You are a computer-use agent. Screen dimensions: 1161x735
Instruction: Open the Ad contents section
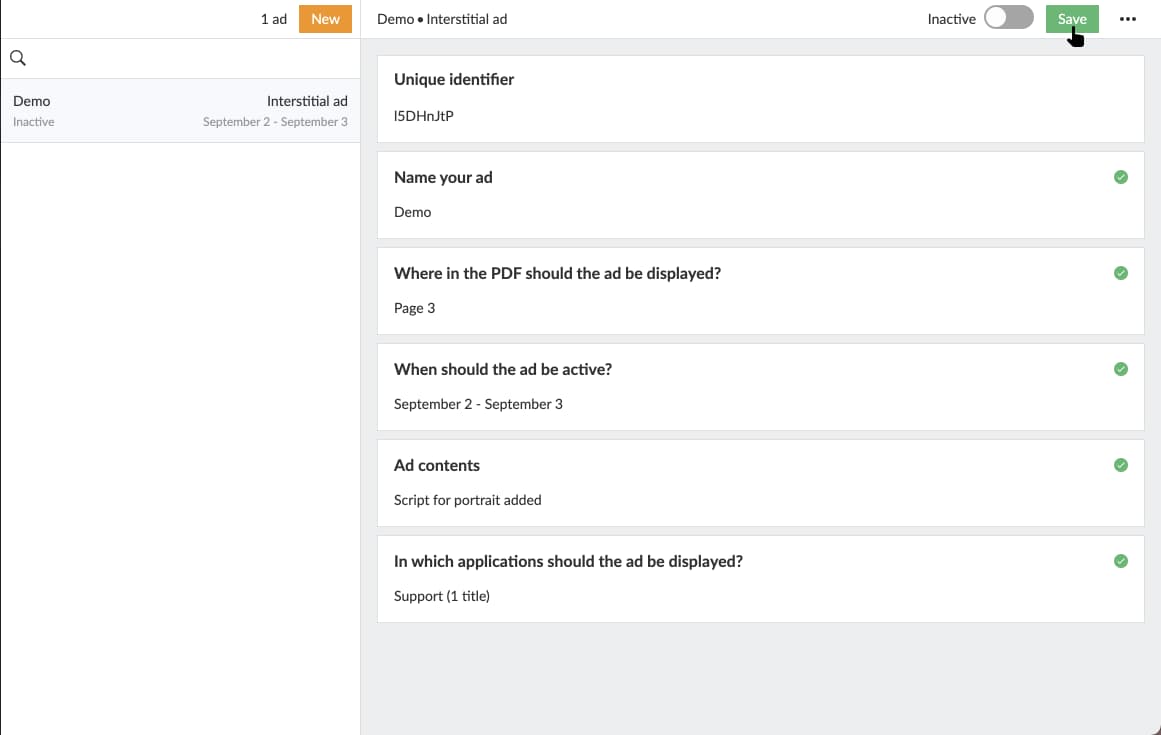437,465
